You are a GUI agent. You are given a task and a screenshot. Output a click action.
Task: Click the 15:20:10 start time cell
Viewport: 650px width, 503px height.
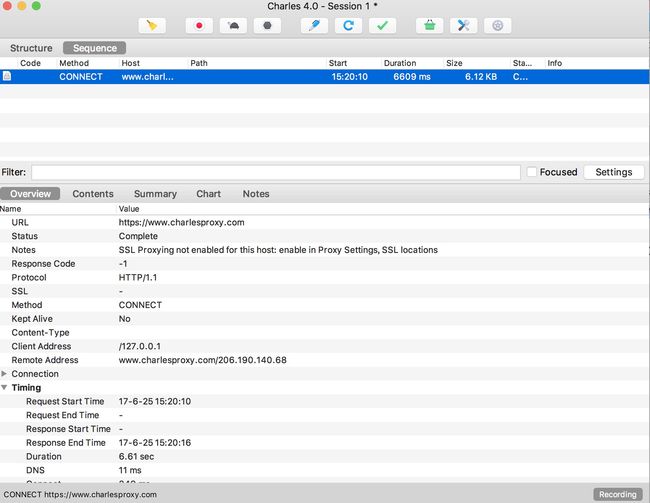point(349,77)
